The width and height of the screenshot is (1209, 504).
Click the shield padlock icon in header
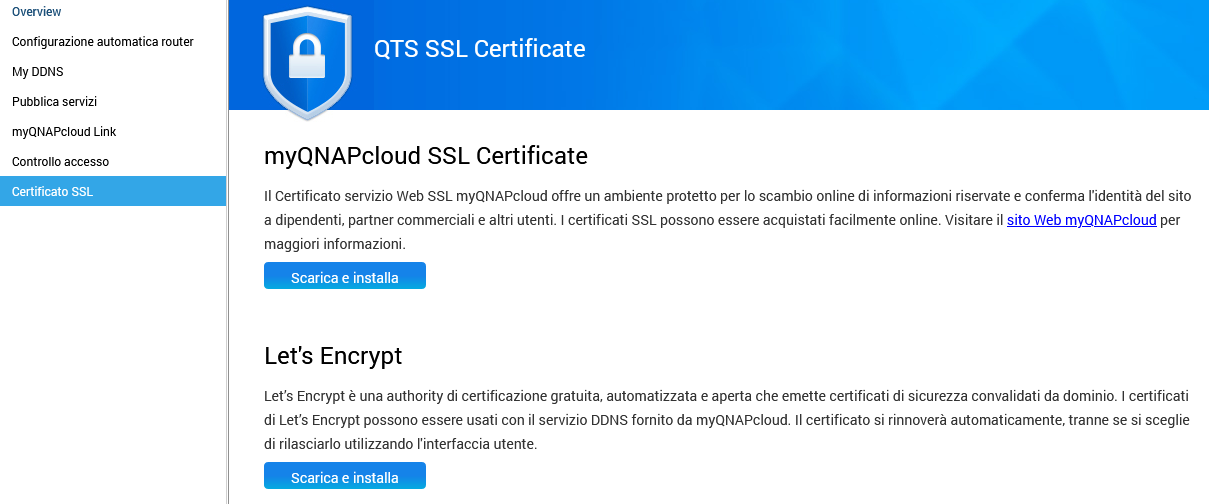[x=307, y=60]
